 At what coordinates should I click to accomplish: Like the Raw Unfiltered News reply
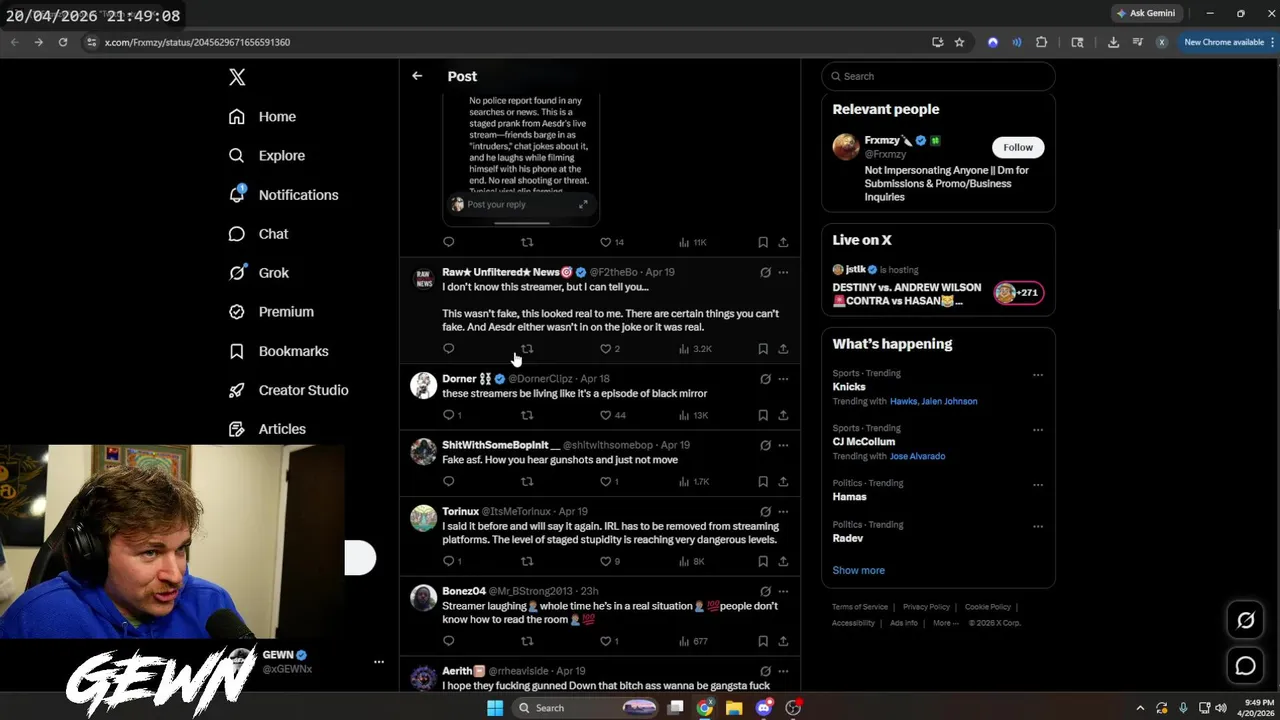tap(610, 349)
